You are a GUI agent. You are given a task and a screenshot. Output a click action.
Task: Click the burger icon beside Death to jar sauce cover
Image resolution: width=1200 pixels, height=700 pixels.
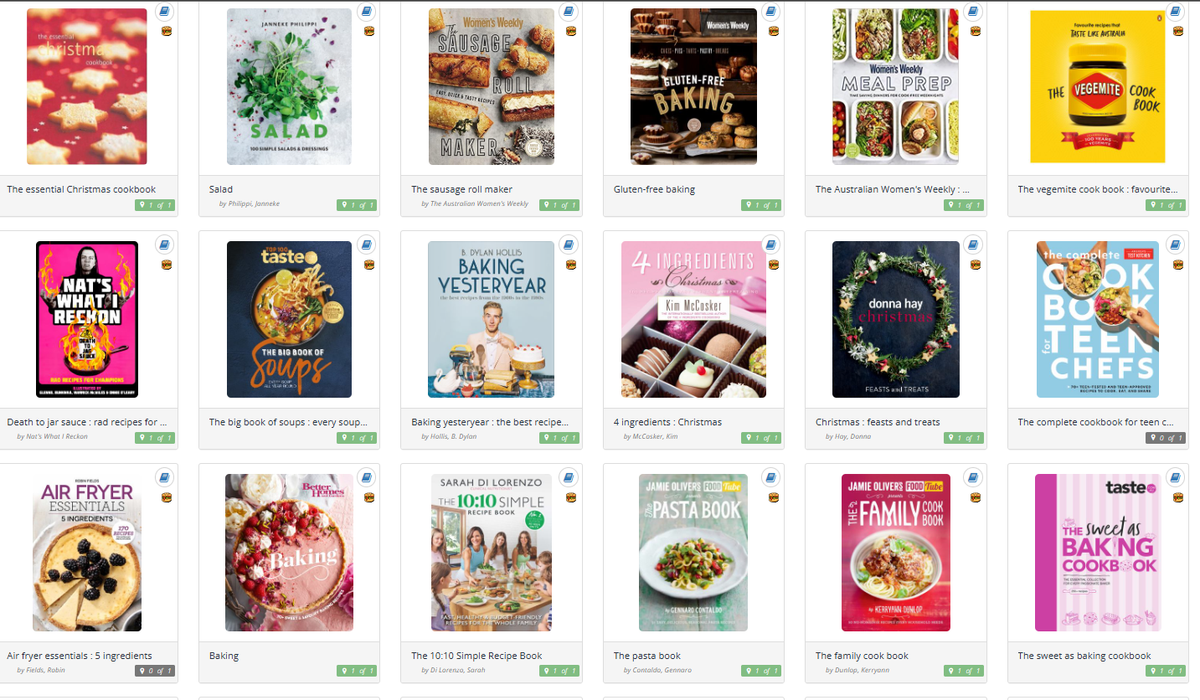point(166,265)
